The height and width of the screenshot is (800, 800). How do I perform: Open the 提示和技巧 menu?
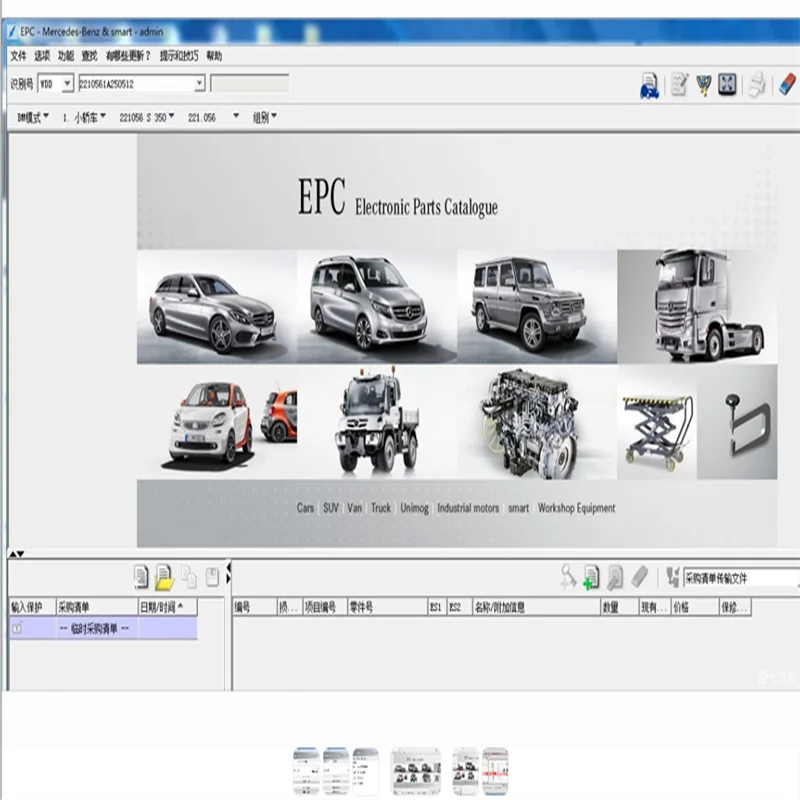(179, 56)
